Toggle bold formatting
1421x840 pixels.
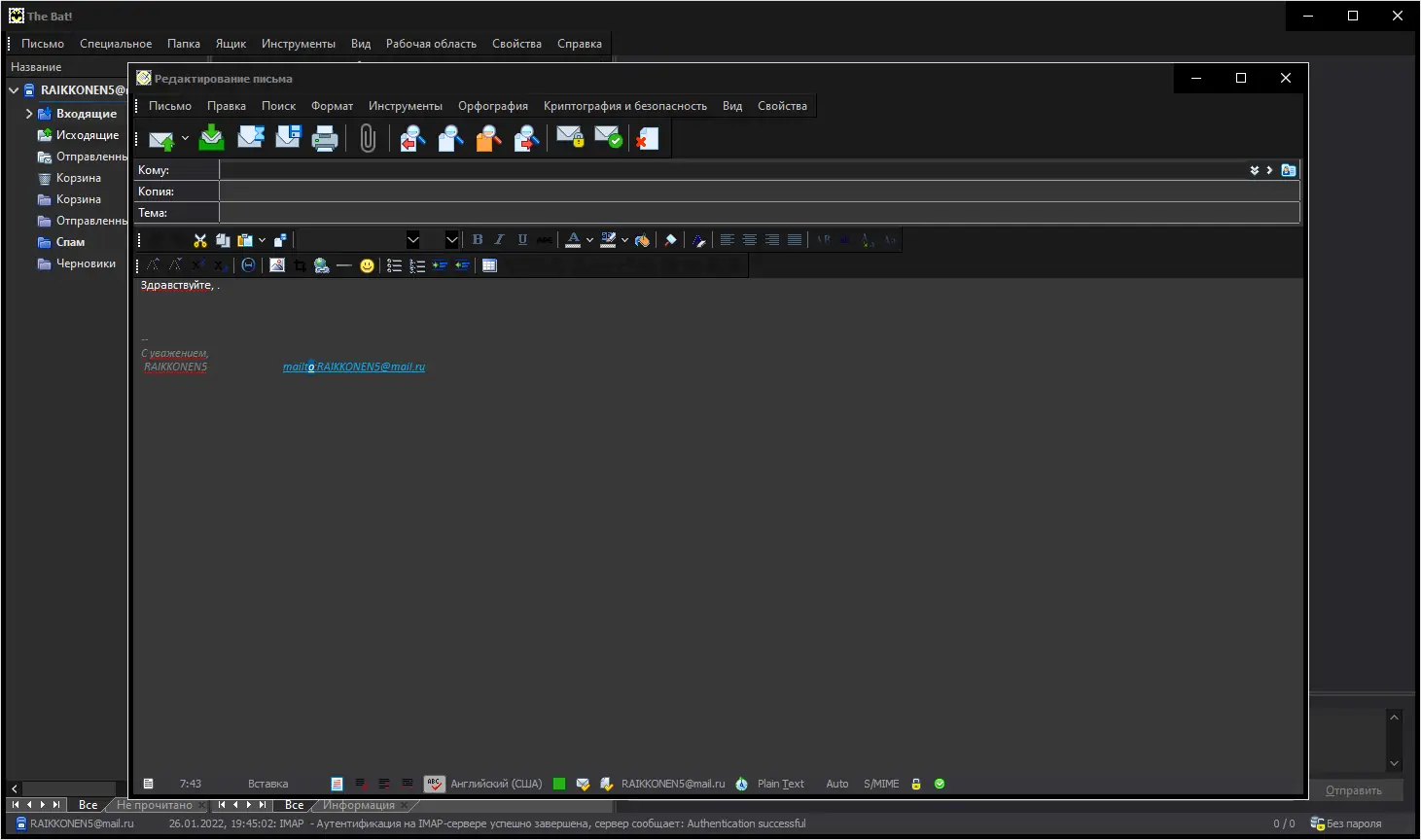477,240
